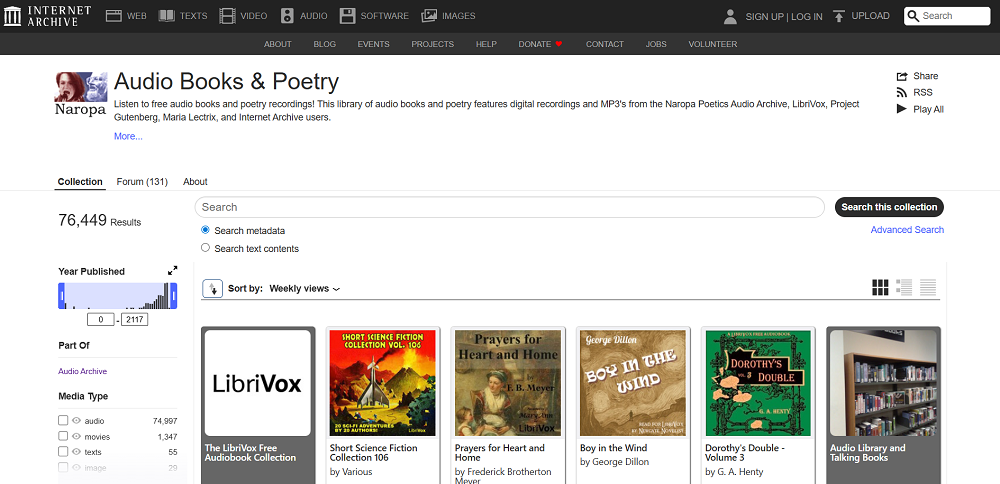Hide texts results with eye icon

(x=76, y=451)
